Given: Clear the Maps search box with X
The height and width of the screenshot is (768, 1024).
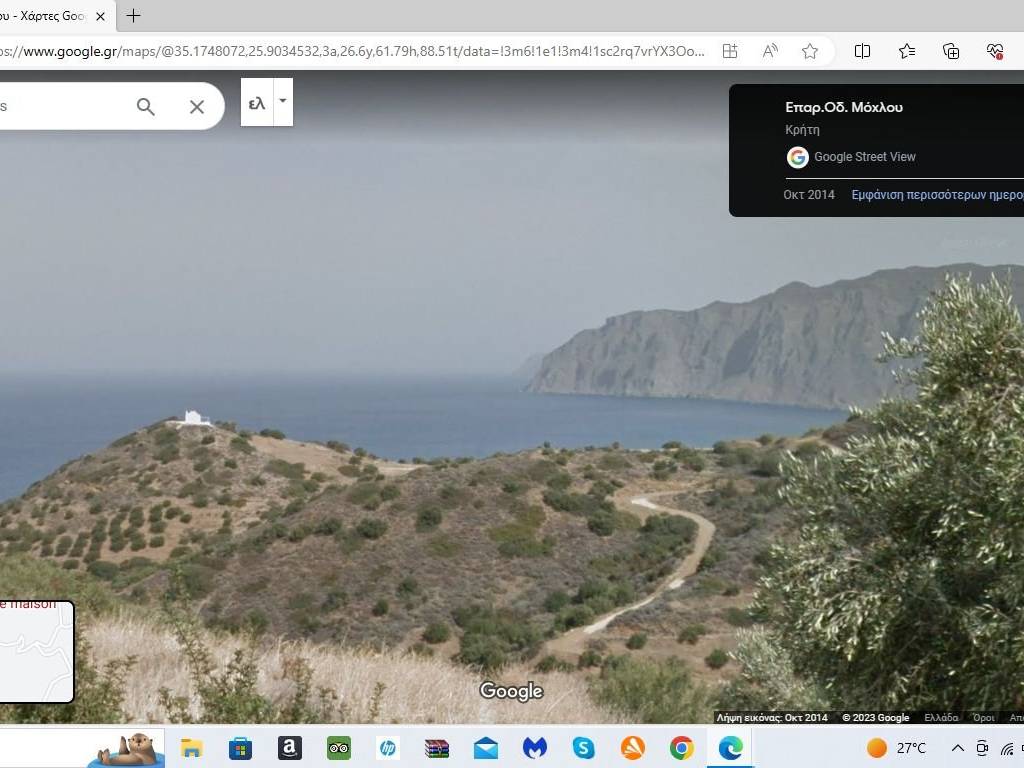Looking at the screenshot, I should coord(197,107).
